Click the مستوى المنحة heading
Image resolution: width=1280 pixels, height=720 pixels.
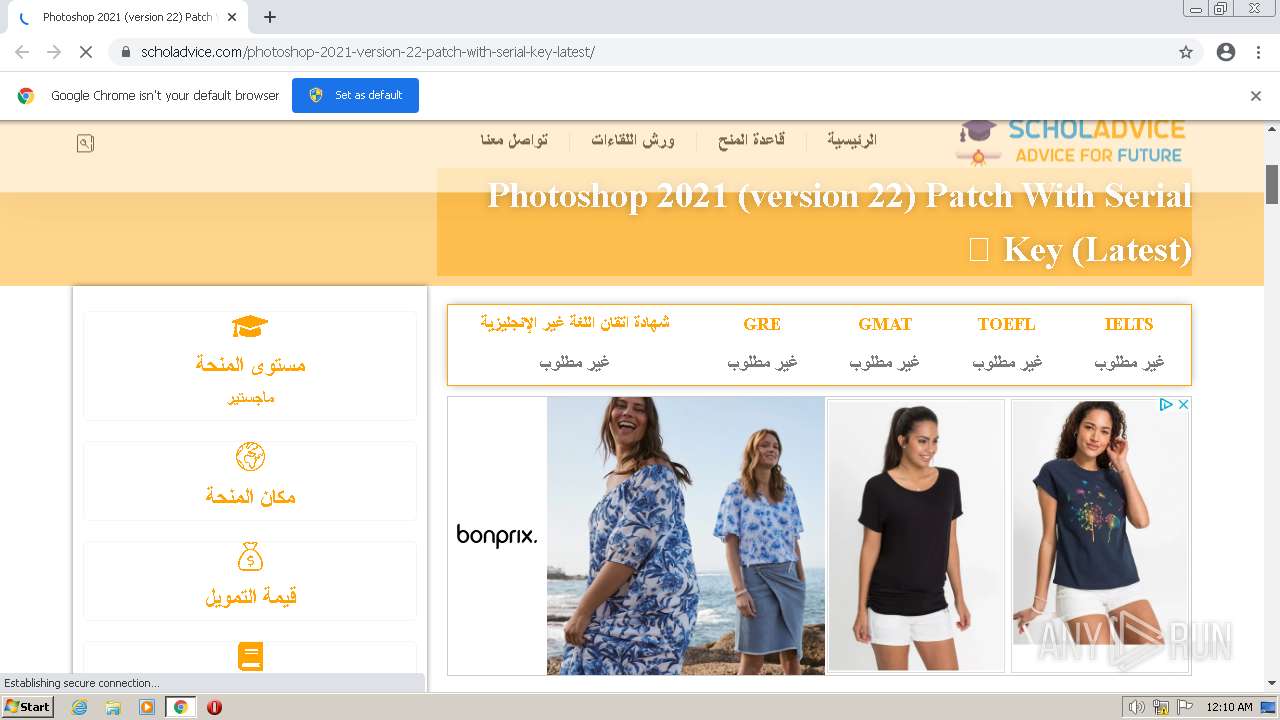tap(250, 365)
